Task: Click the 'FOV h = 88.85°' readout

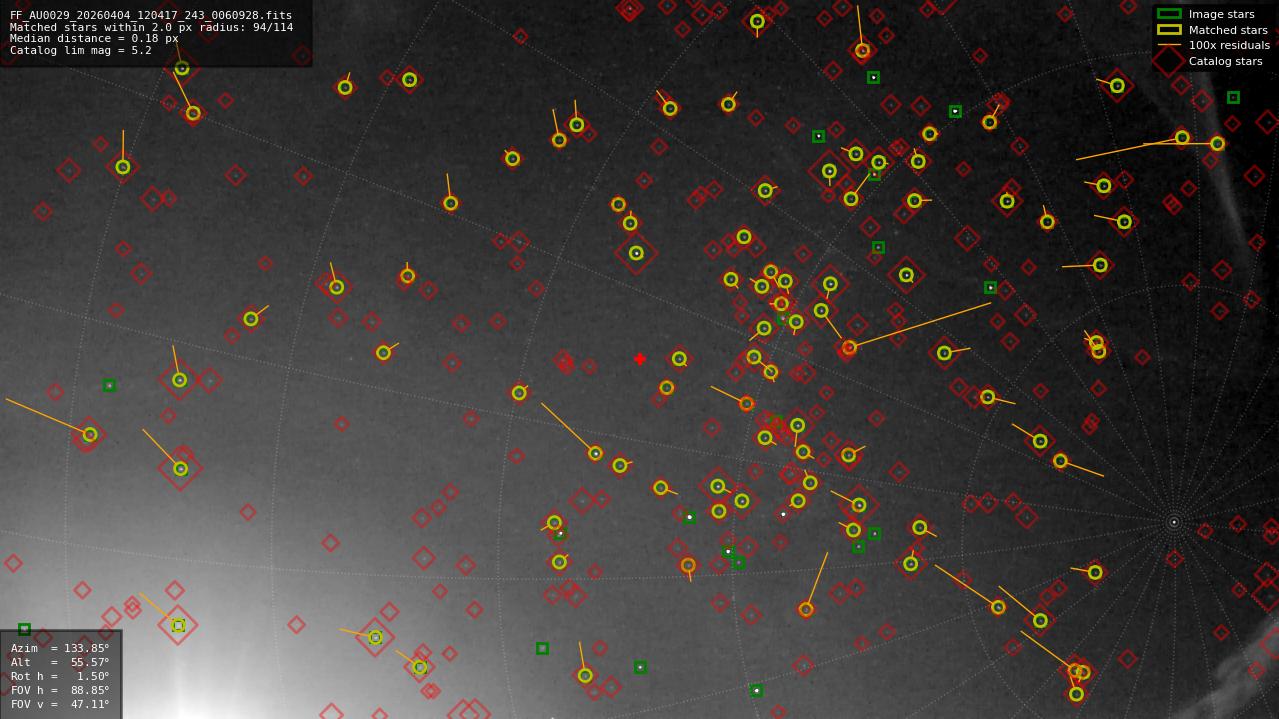Action: point(60,690)
